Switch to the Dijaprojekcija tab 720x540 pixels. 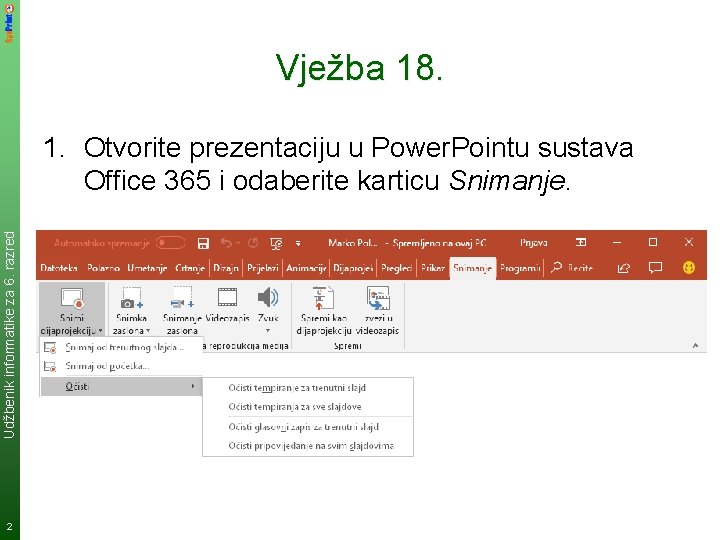tap(353, 268)
